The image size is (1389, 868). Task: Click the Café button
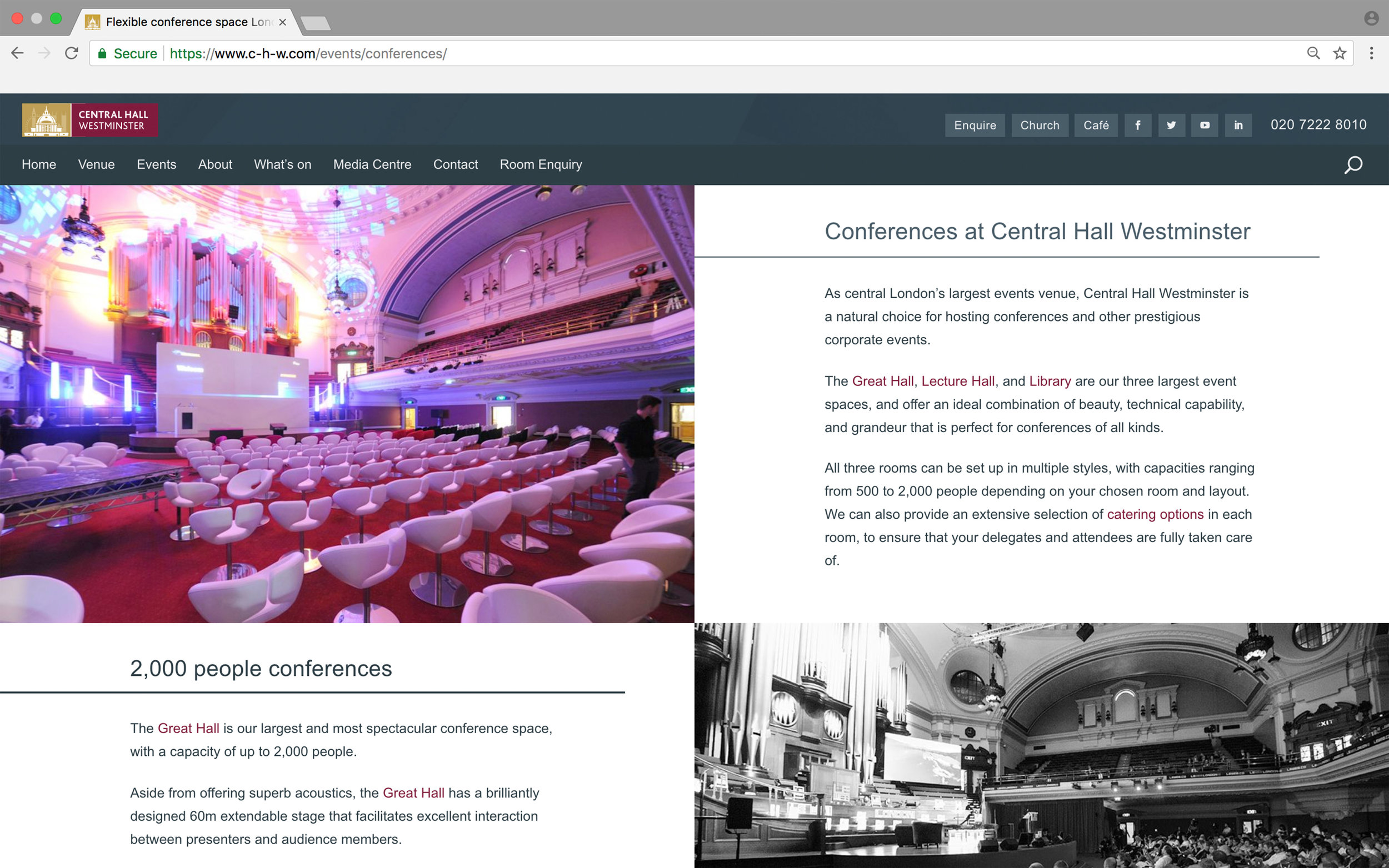click(x=1096, y=125)
